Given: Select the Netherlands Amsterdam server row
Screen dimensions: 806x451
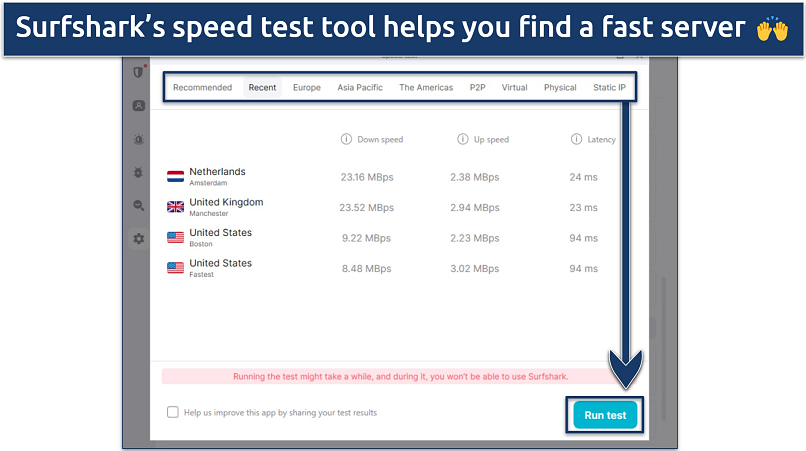Looking at the screenshot, I should [217, 177].
